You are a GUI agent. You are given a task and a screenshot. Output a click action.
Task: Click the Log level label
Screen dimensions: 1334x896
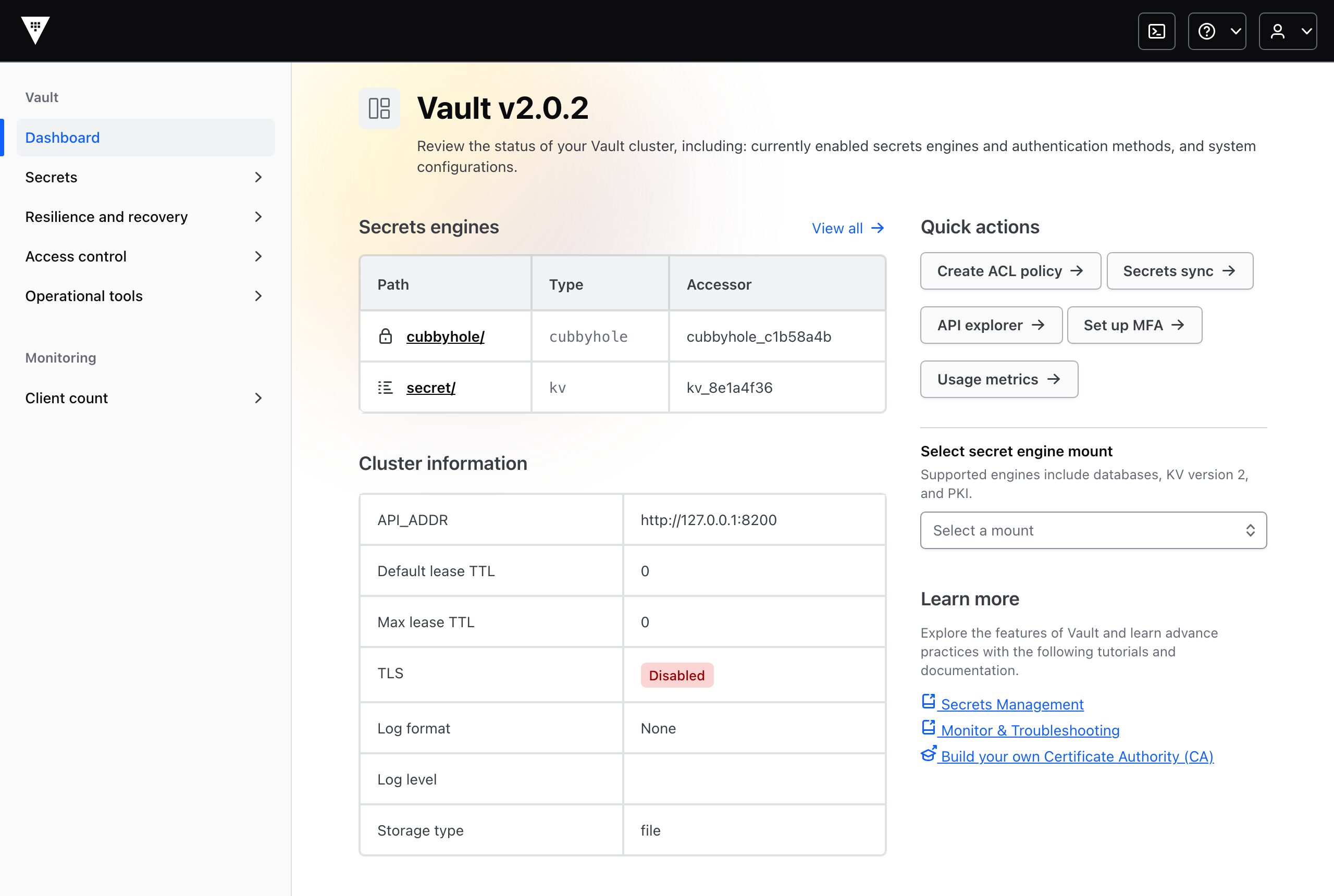click(407, 779)
